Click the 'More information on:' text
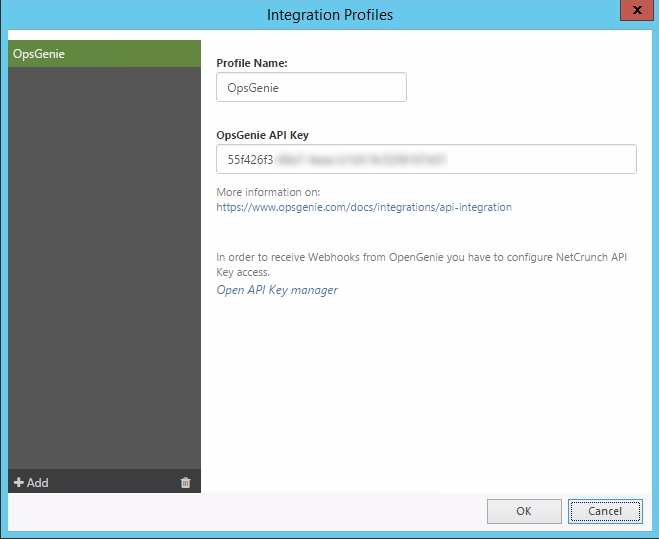 click(268, 192)
